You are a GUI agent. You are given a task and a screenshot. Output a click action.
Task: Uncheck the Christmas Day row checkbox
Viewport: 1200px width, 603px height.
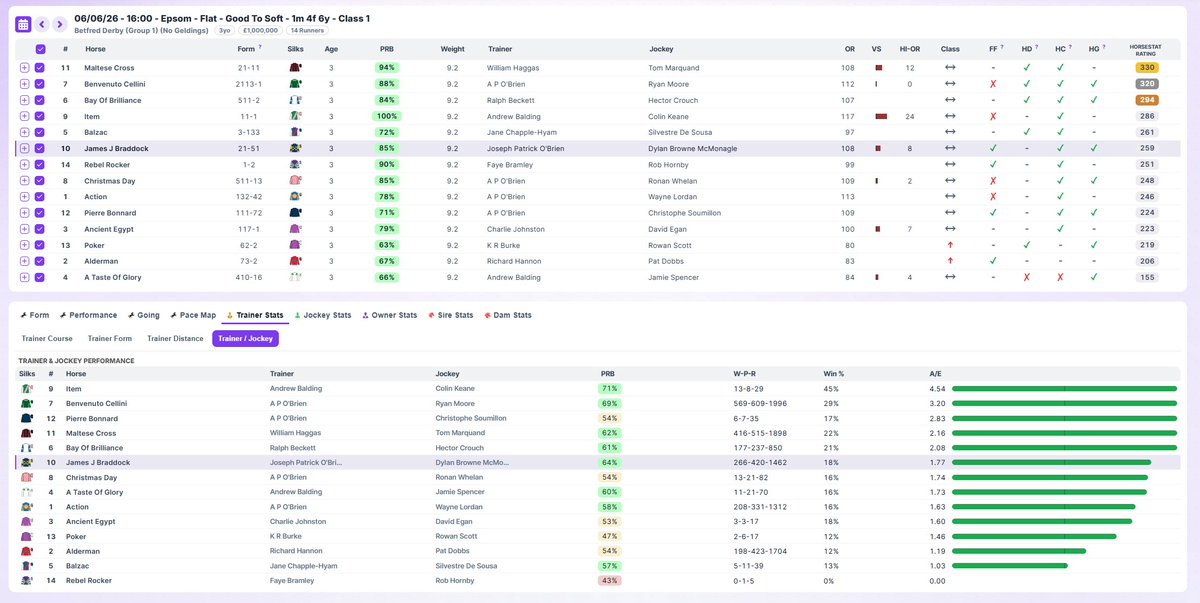pos(40,181)
